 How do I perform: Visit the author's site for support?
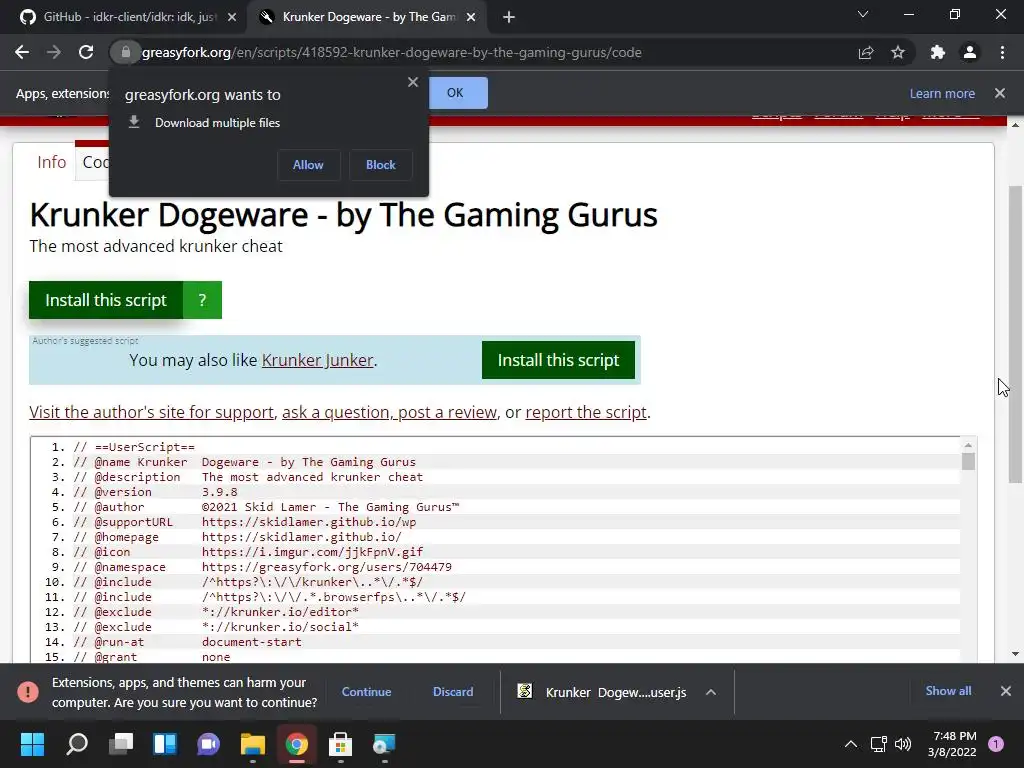152,412
